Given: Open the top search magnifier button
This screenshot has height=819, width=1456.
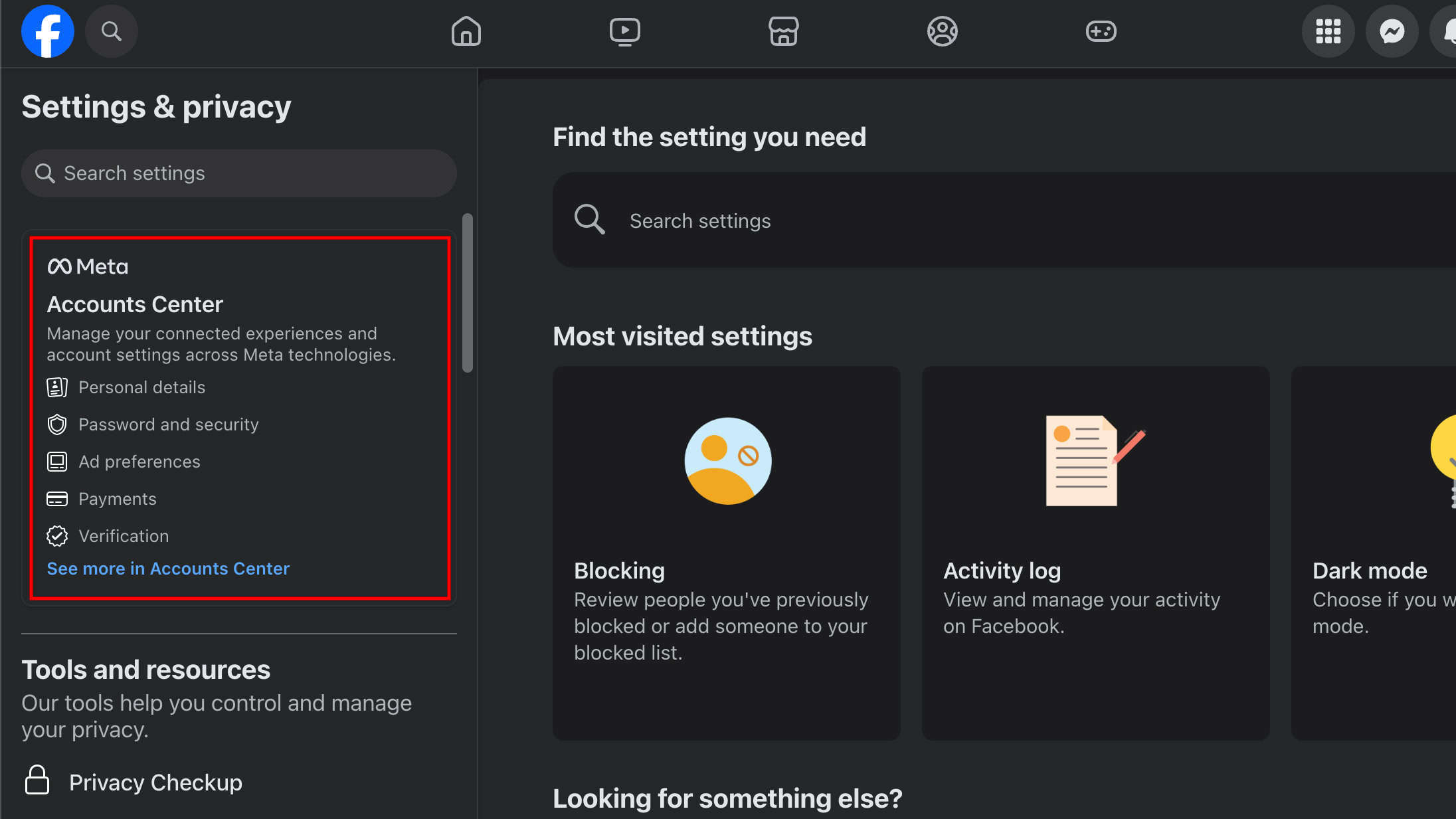Looking at the screenshot, I should tap(111, 31).
